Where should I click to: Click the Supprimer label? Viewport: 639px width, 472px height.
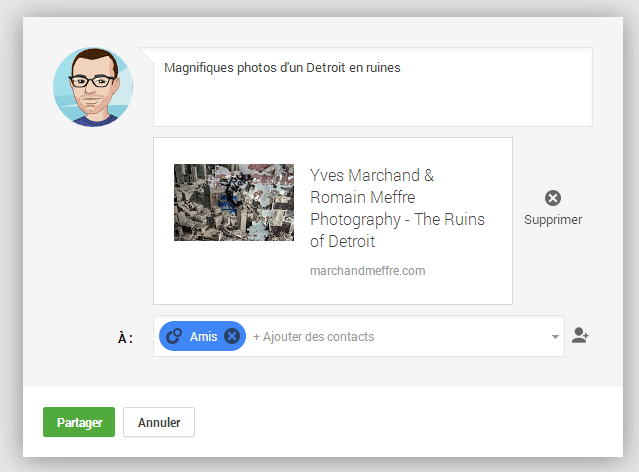pos(553,220)
